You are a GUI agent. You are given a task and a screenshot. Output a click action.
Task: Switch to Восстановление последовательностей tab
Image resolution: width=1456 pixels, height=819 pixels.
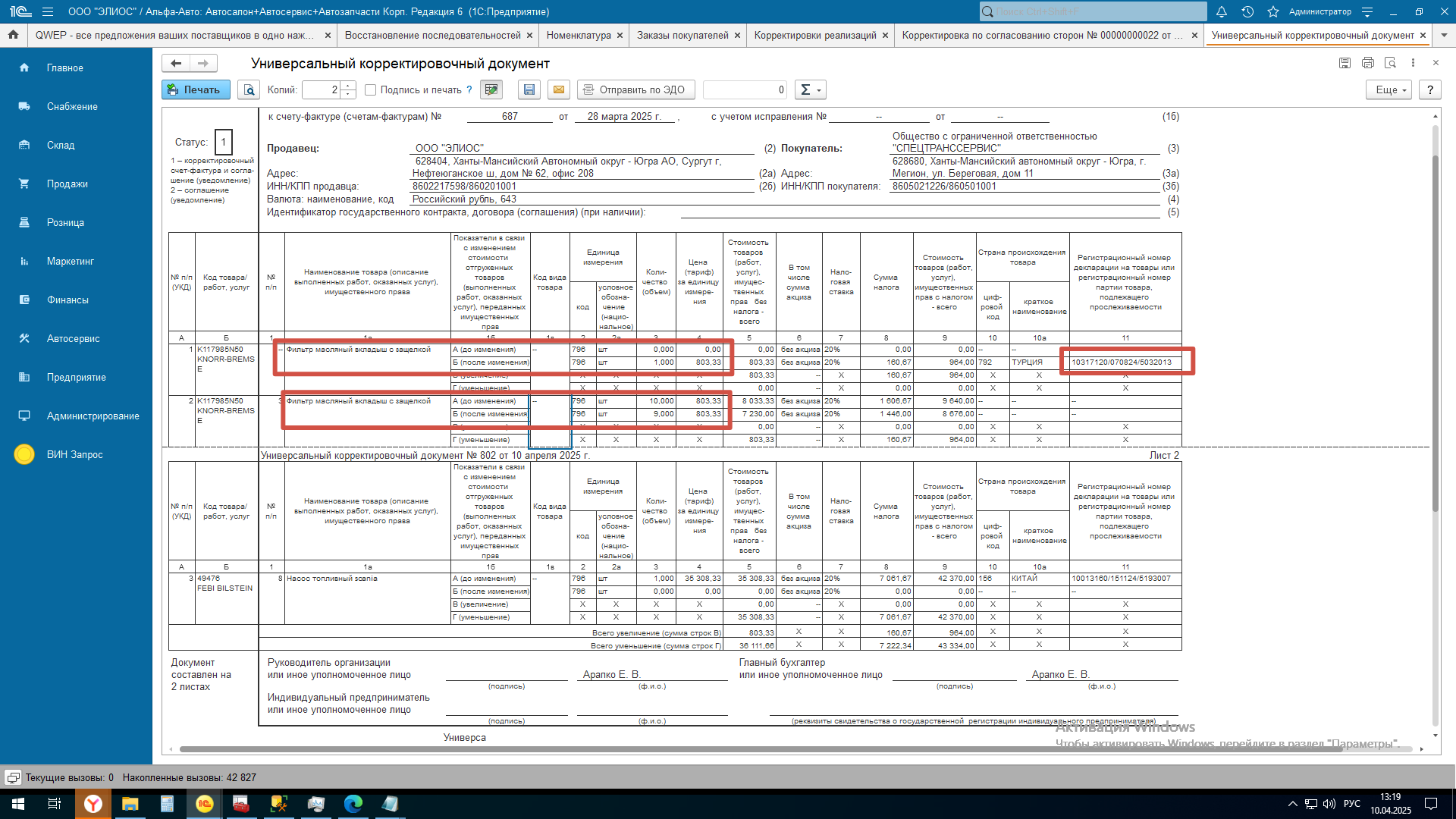[x=432, y=35]
